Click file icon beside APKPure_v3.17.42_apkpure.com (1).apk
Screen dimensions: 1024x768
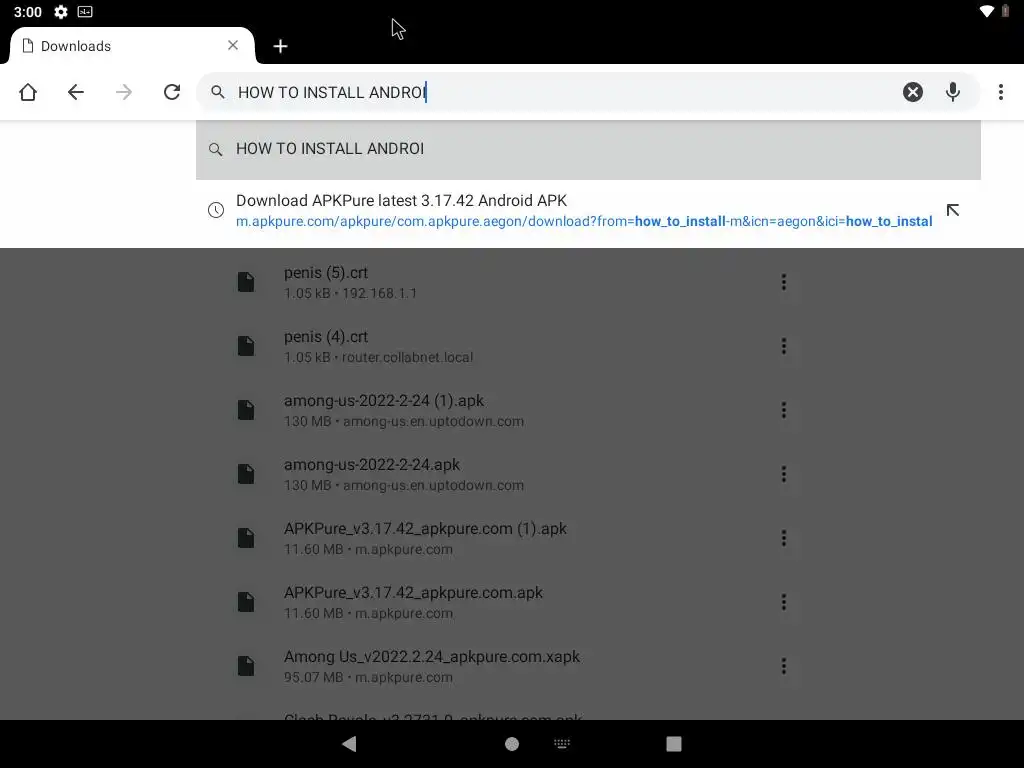(x=246, y=538)
